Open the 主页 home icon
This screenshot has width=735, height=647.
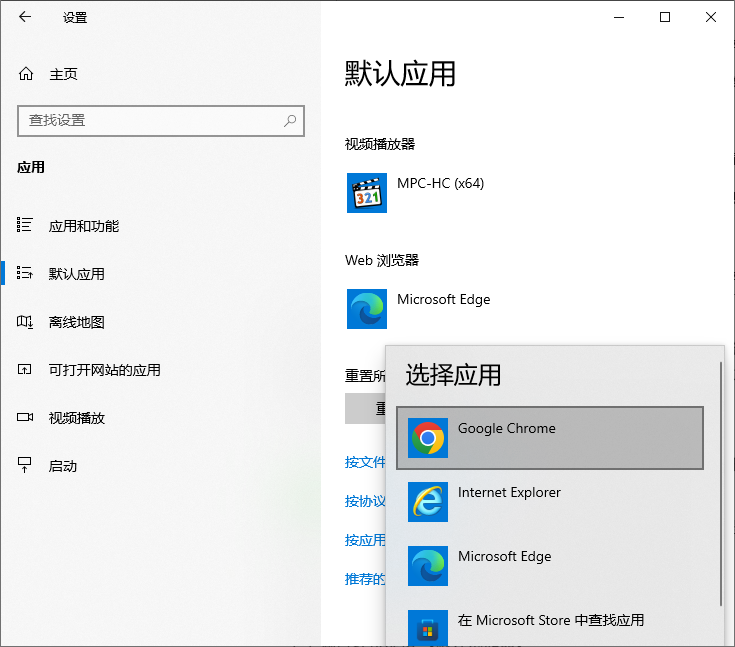point(26,74)
